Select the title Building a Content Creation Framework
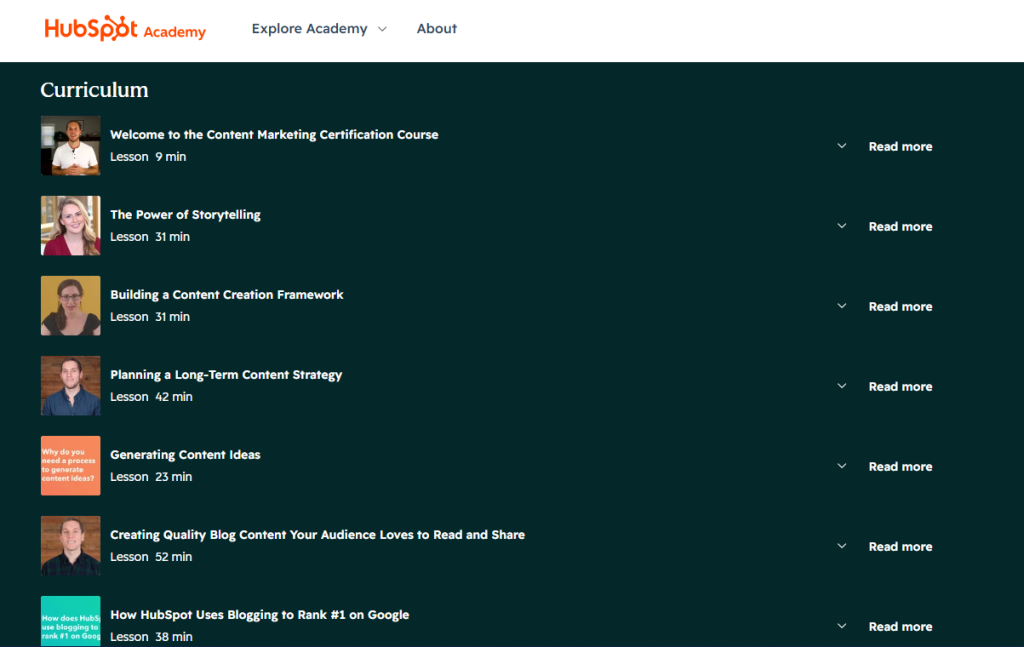The width and height of the screenshot is (1024, 647). click(227, 294)
